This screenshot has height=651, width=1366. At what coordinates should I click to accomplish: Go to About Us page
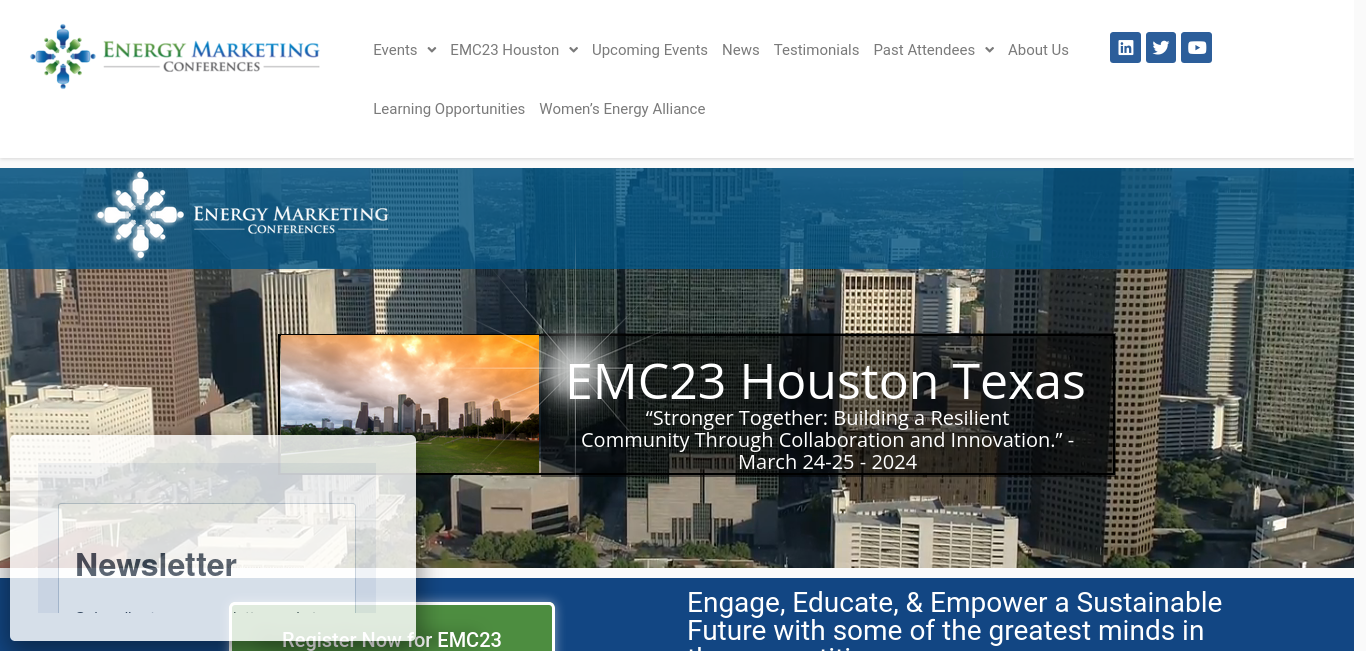click(1038, 50)
